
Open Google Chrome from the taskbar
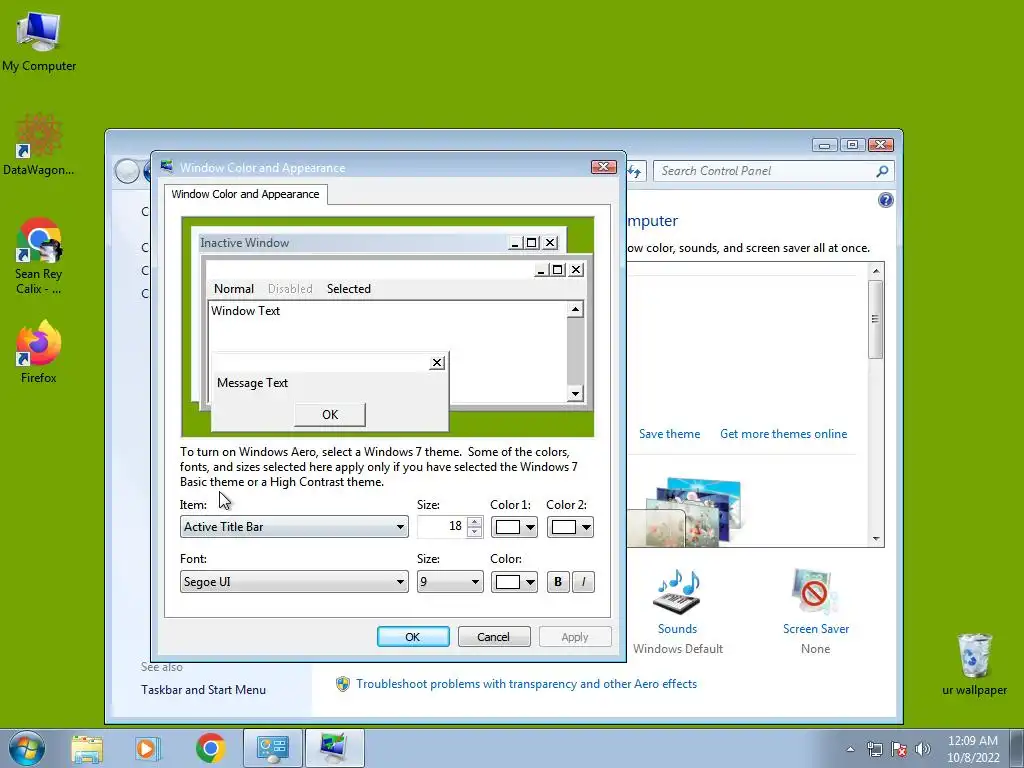(x=210, y=748)
